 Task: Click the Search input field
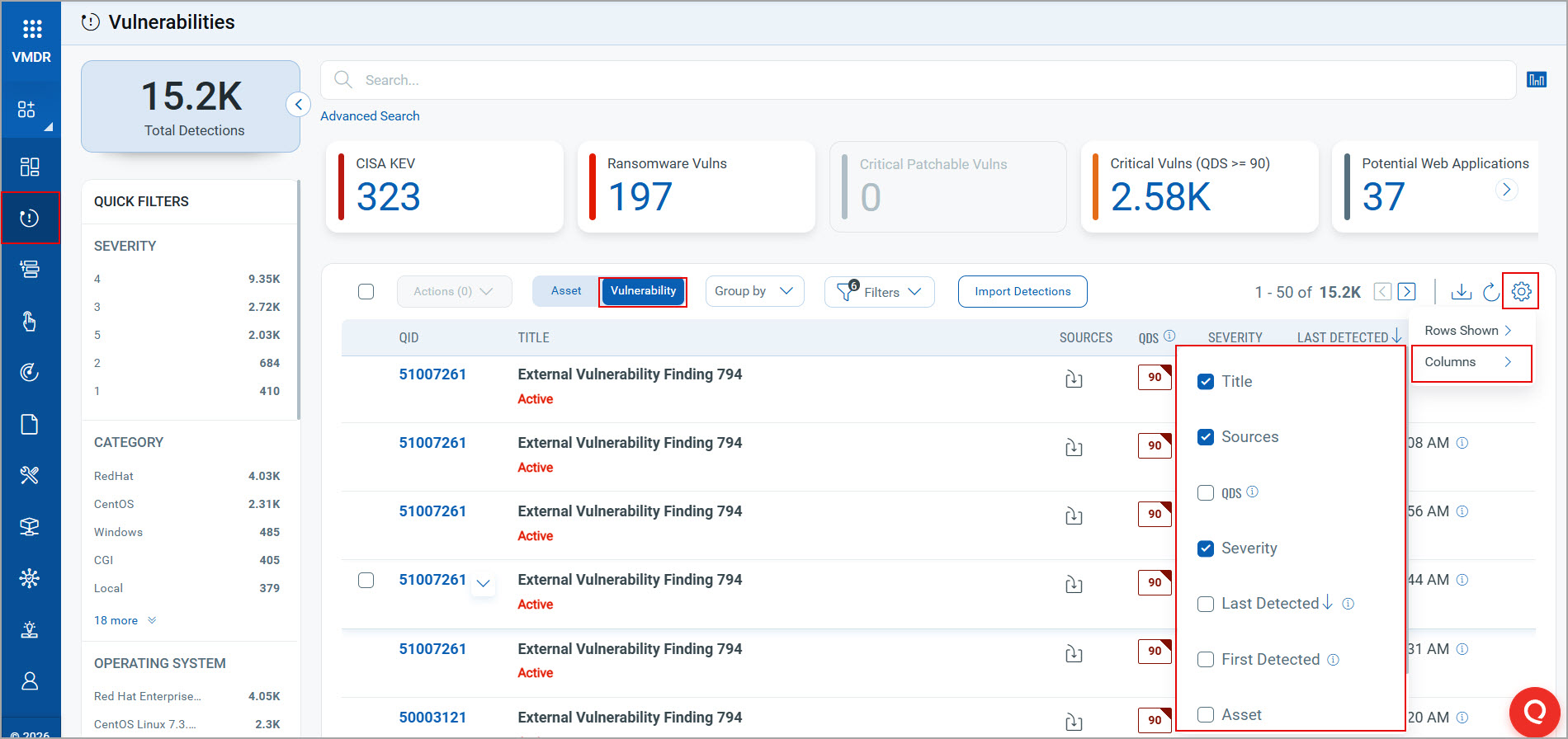pos(916,80)
